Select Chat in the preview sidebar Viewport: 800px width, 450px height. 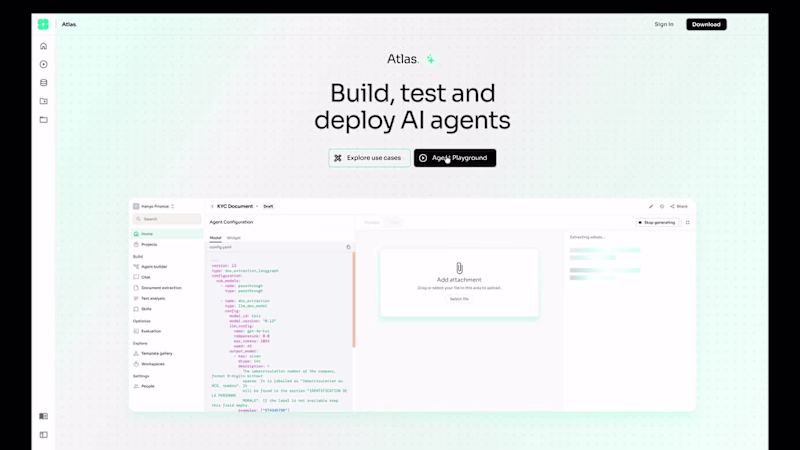tap(145, 277)
